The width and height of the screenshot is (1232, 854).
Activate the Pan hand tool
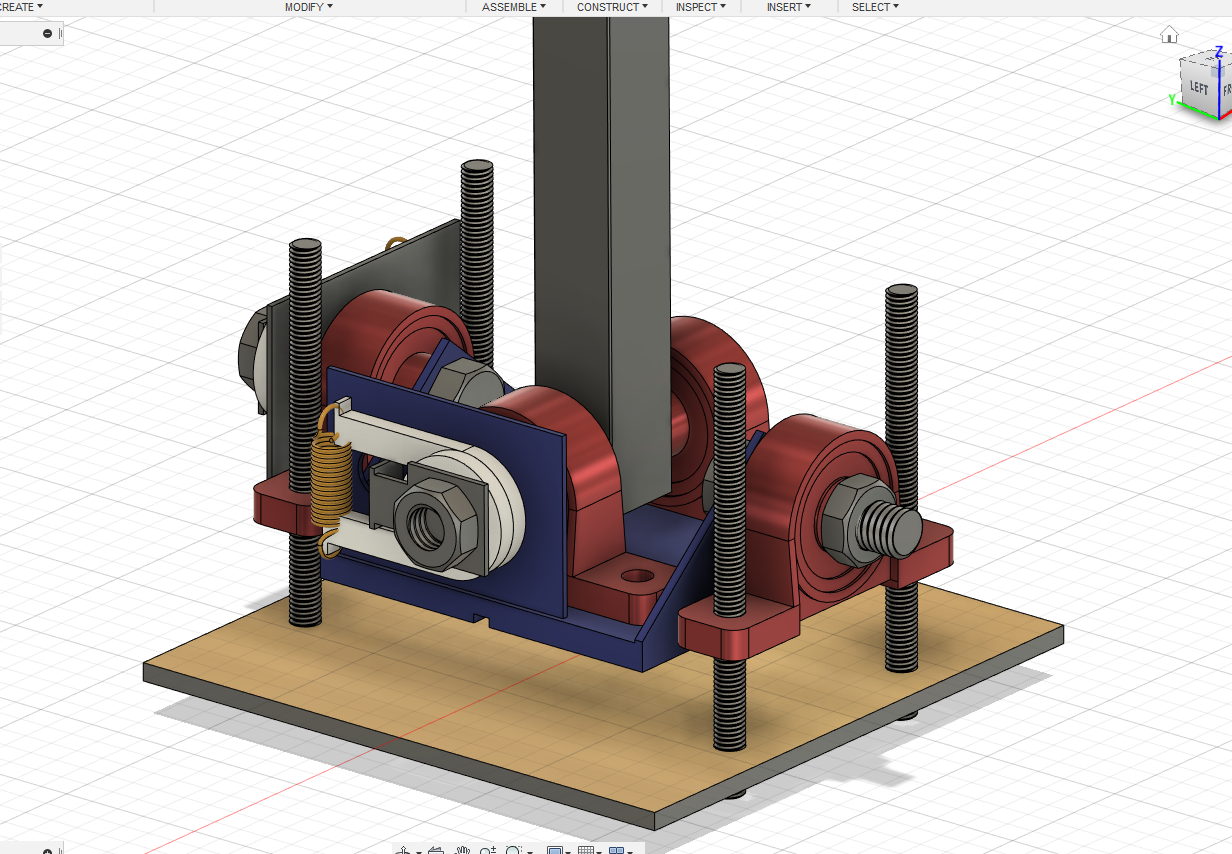click(x=462, y=850)
